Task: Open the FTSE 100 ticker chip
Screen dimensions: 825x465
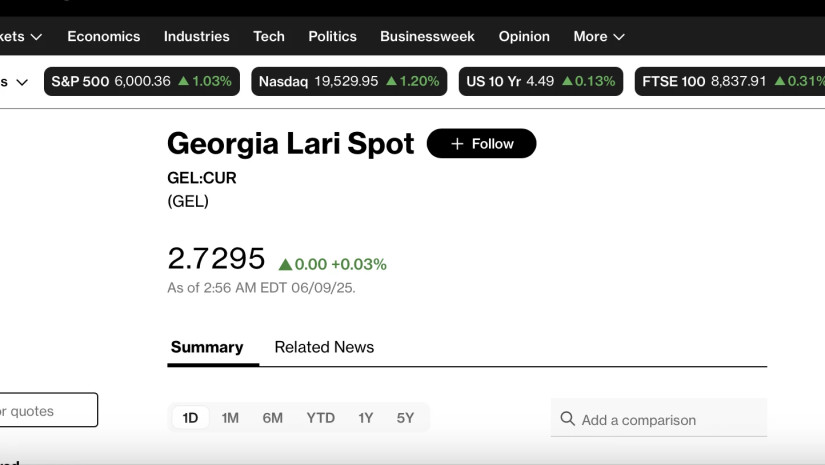Action: pos(730,81)
